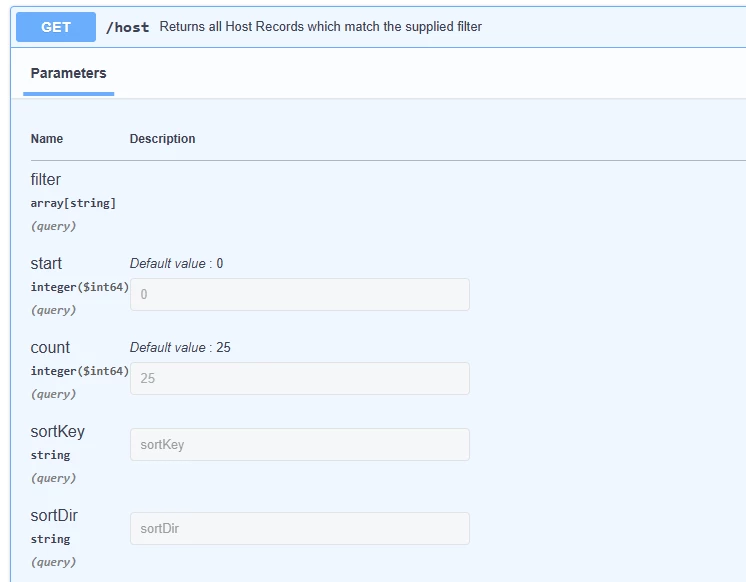Click the Name column header

point(47,138)
